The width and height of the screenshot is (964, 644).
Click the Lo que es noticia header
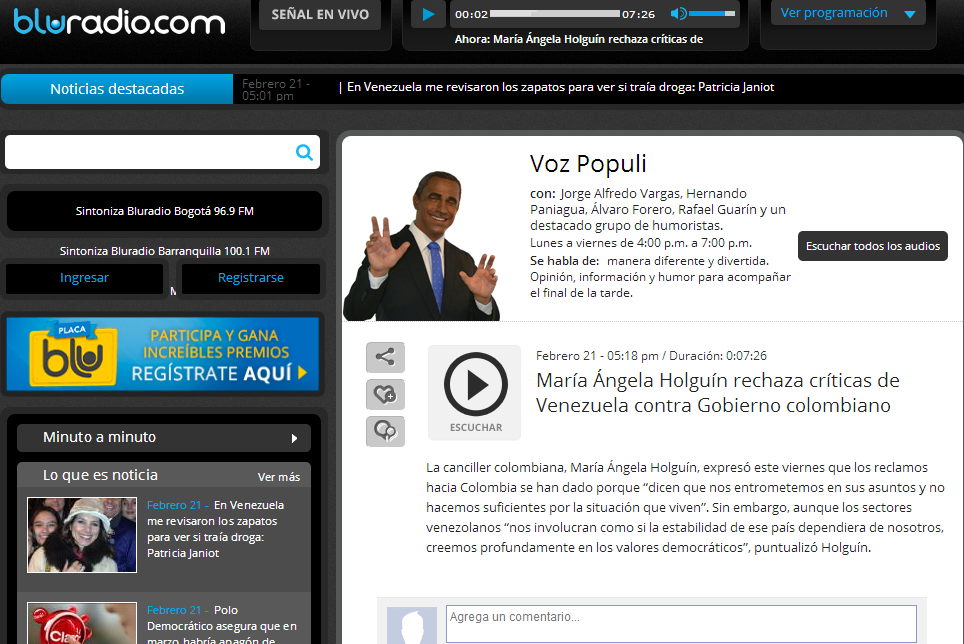point(100,475)
